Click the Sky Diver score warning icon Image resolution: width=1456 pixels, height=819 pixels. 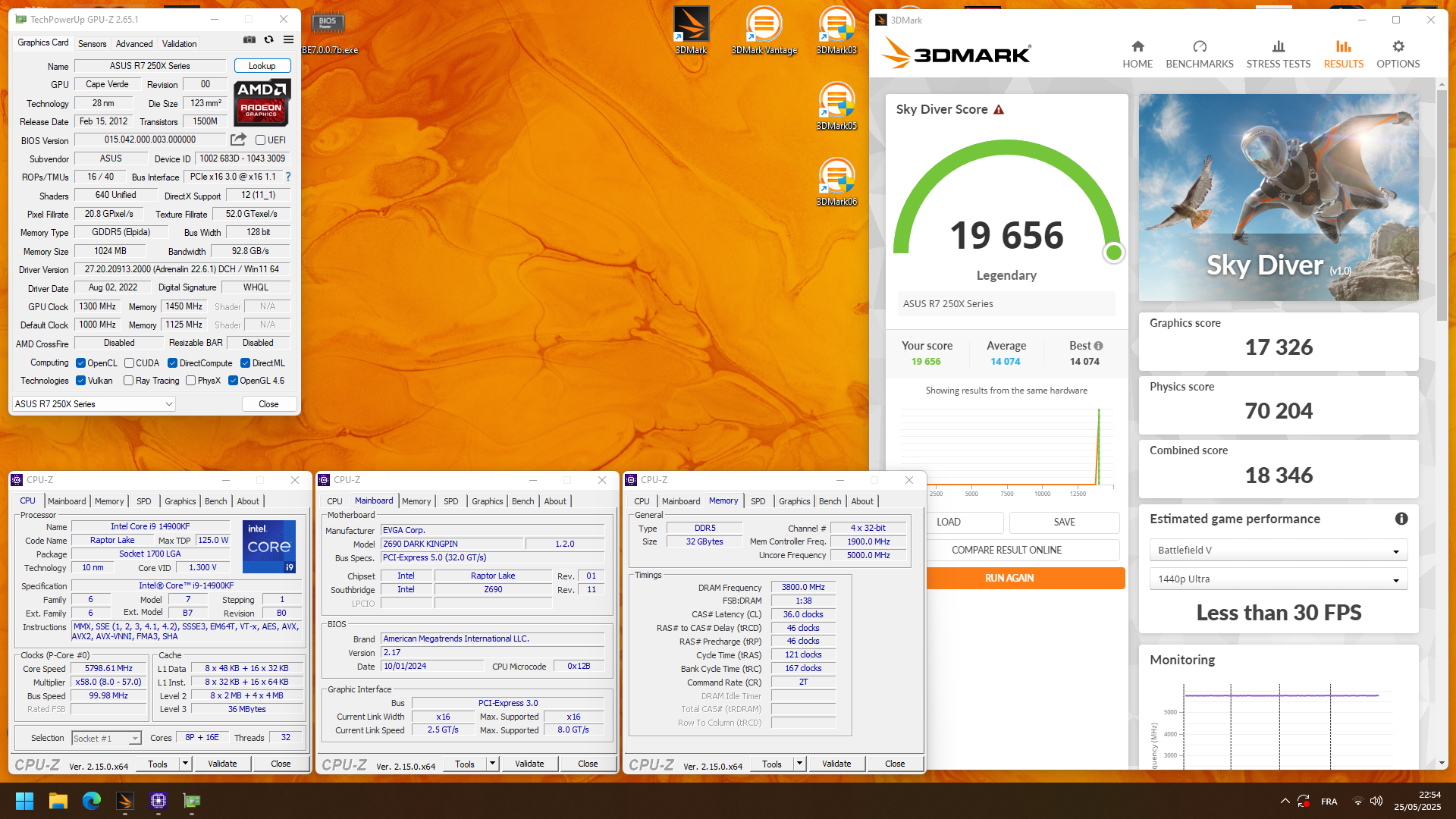point(999,110)
